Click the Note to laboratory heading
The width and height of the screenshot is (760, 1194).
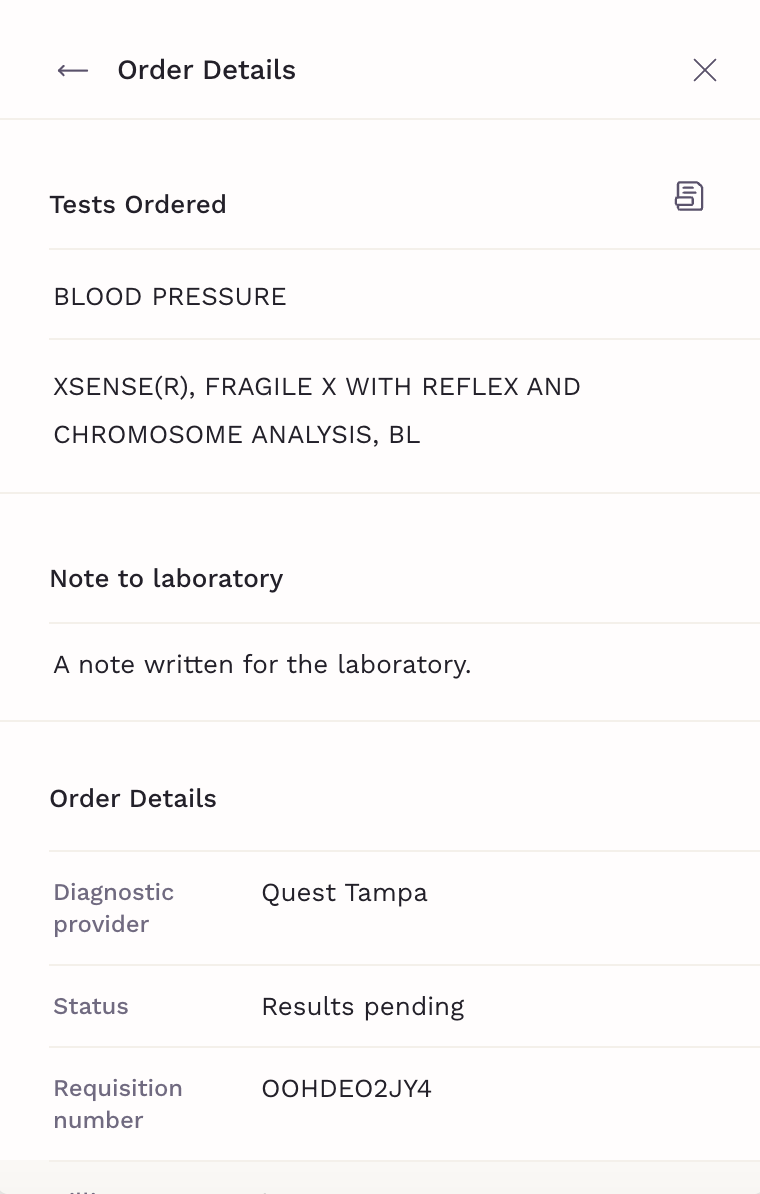166,579
